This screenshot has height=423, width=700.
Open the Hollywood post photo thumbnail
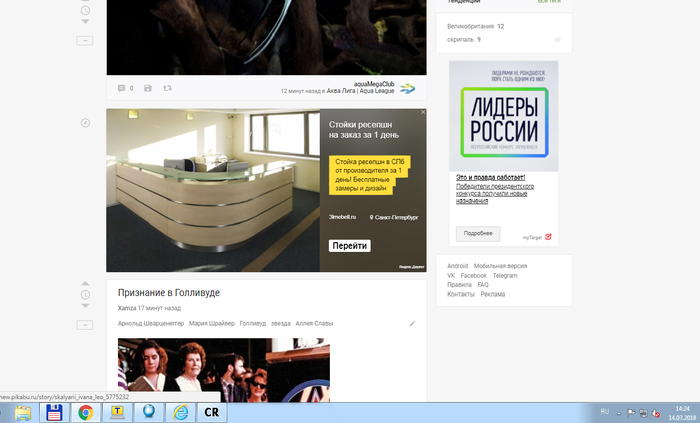pyautogui.click(x=223, y=370)
